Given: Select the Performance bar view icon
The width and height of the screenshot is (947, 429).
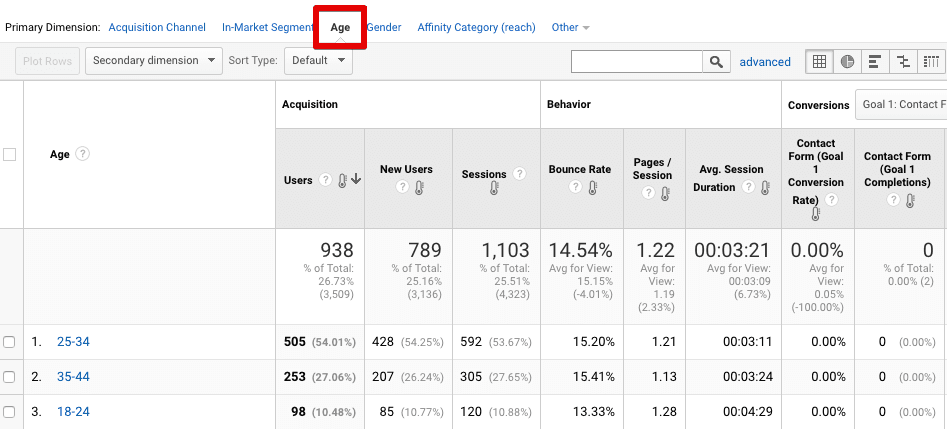Looking at the screenshot, I should click(875, 62).
